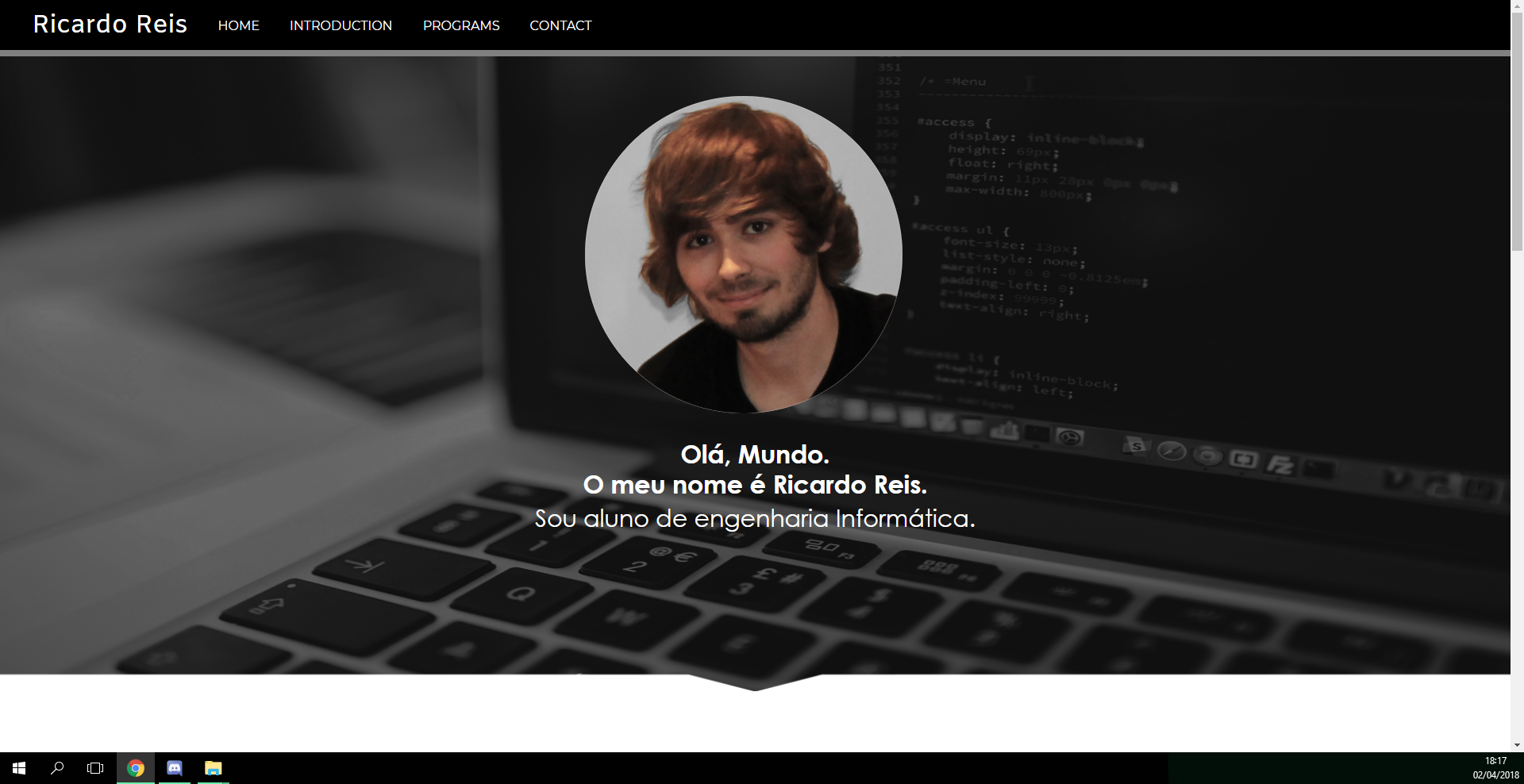1524x784 pixels.
Task: Open the Windows Start menu
Action: (x=19, y=768)
